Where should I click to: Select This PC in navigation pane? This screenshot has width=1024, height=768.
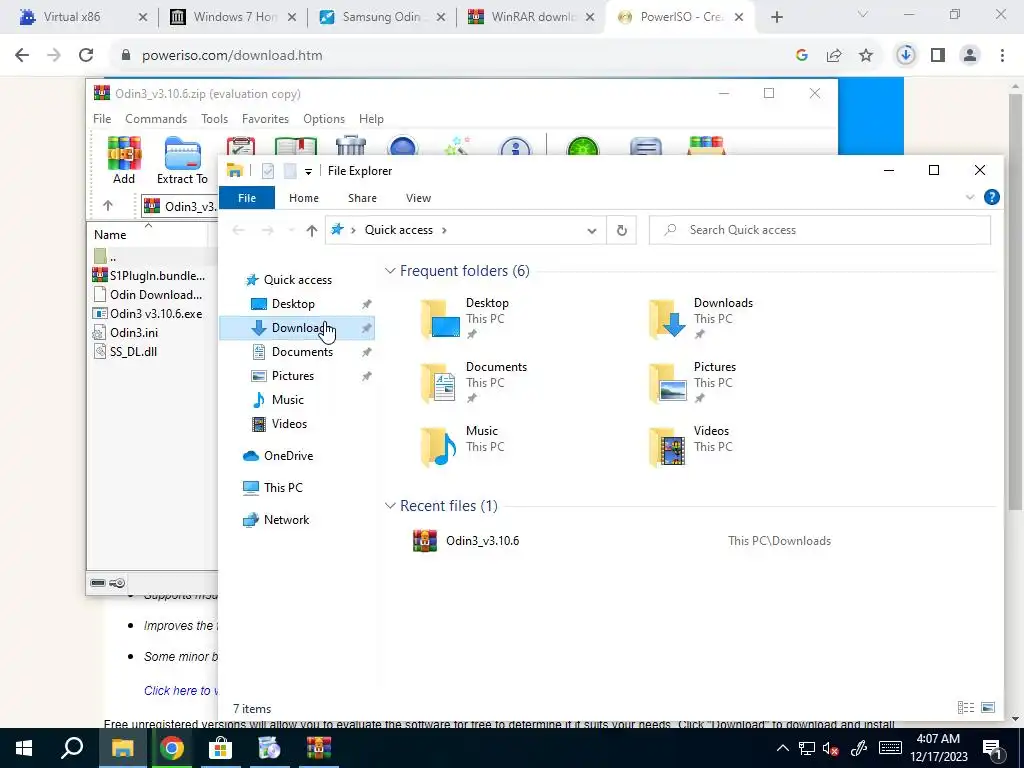[283, 488]
